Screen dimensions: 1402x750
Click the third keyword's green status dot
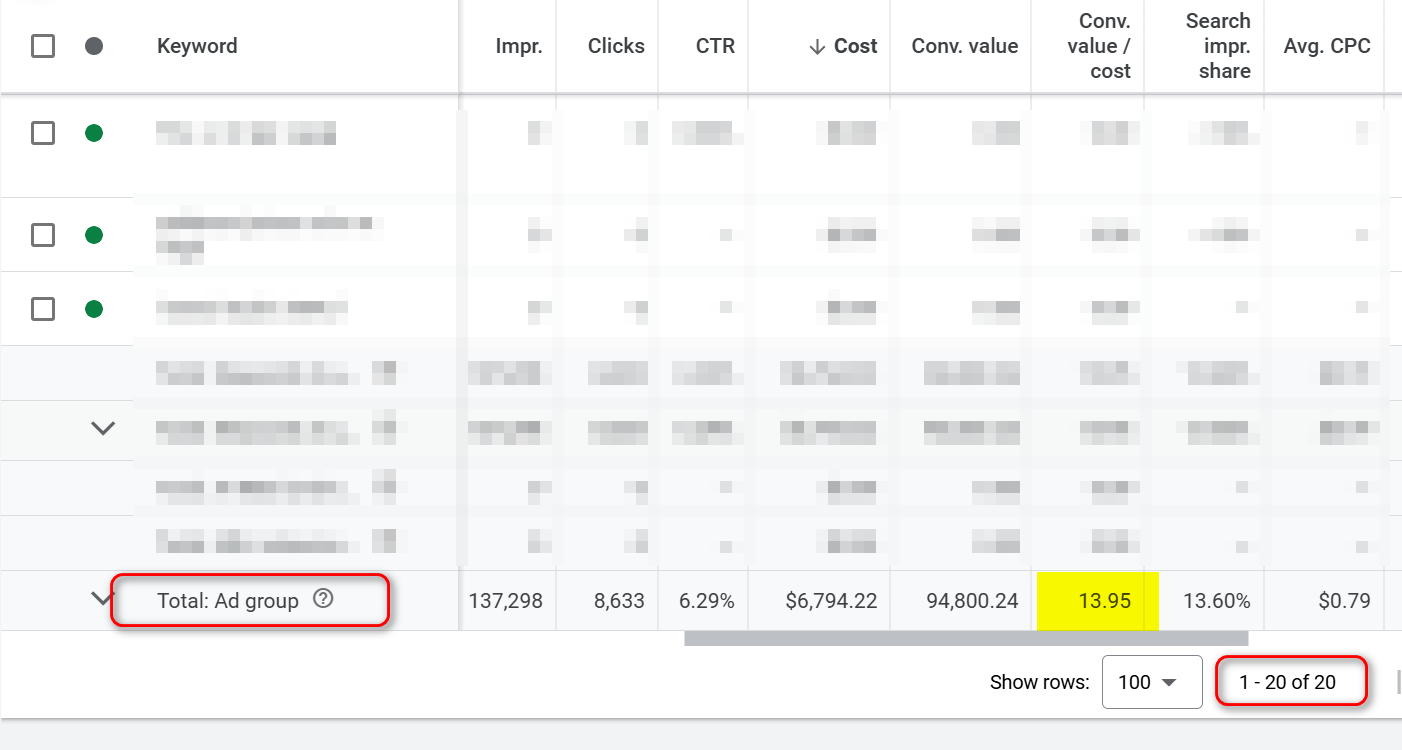(x=94, y=309)
